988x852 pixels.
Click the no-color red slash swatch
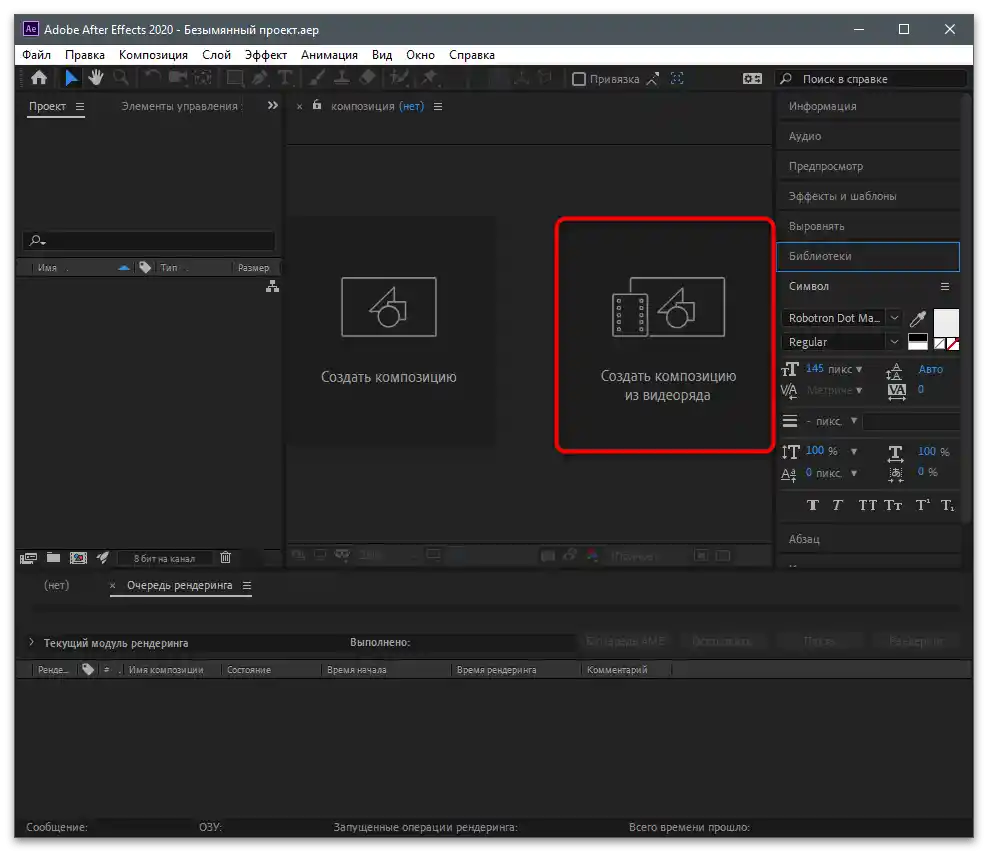tap(952, 343)
